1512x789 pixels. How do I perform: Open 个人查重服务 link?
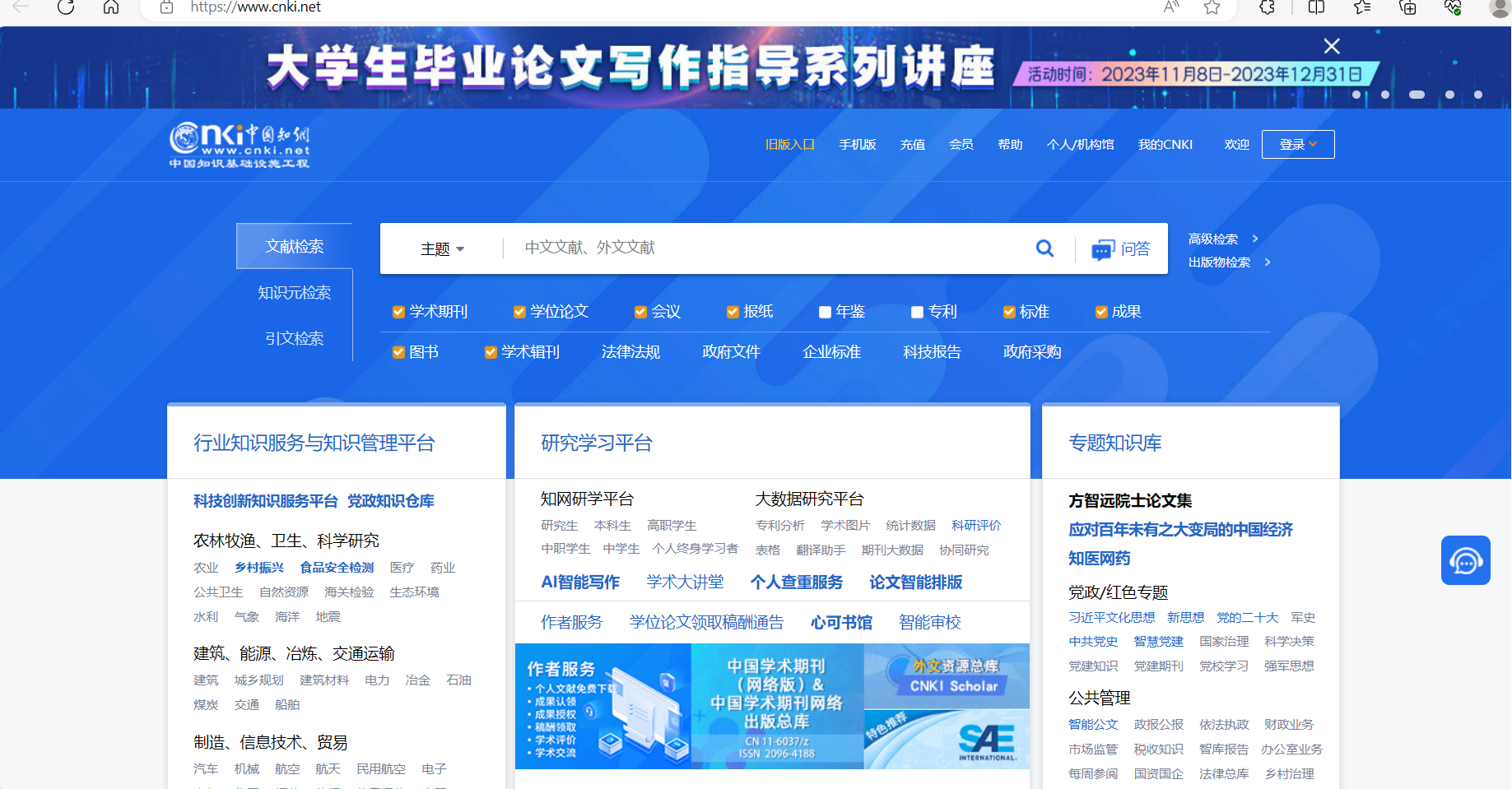click(796, 582)
